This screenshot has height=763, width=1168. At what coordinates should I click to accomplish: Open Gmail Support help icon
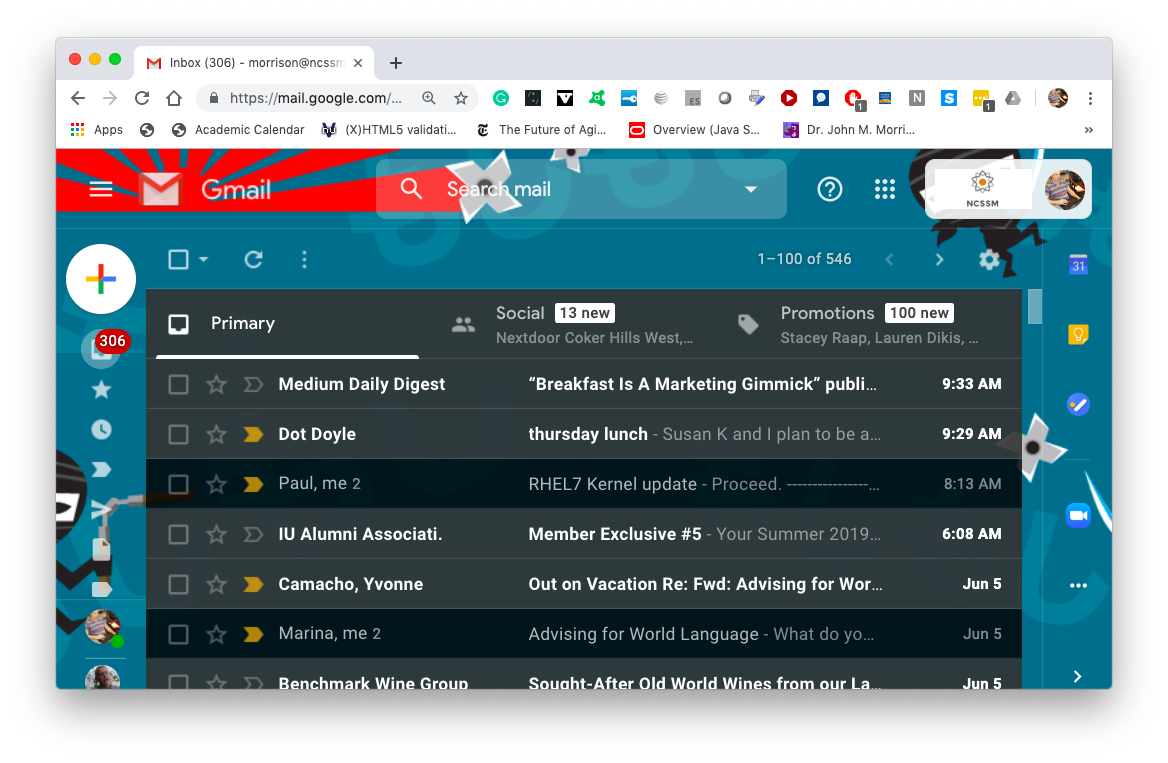[x=829, y=189]
